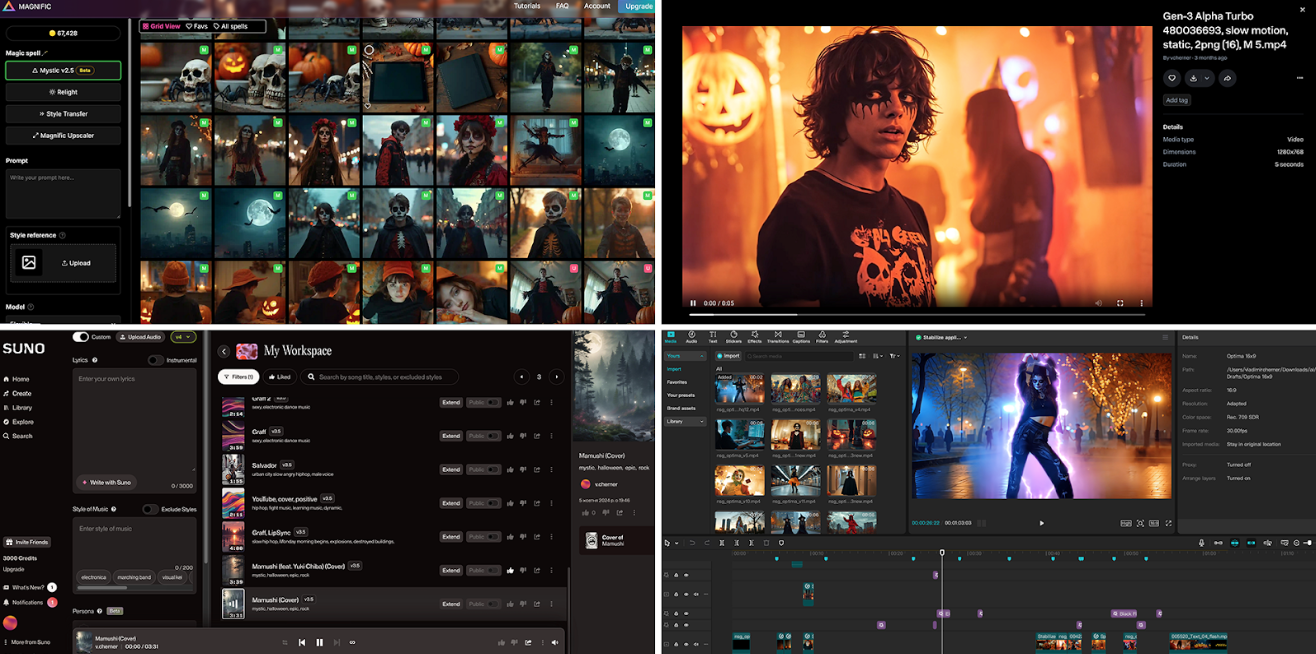Open the v4 model version dropdown
1316x654 pixels.
[183, 337]
